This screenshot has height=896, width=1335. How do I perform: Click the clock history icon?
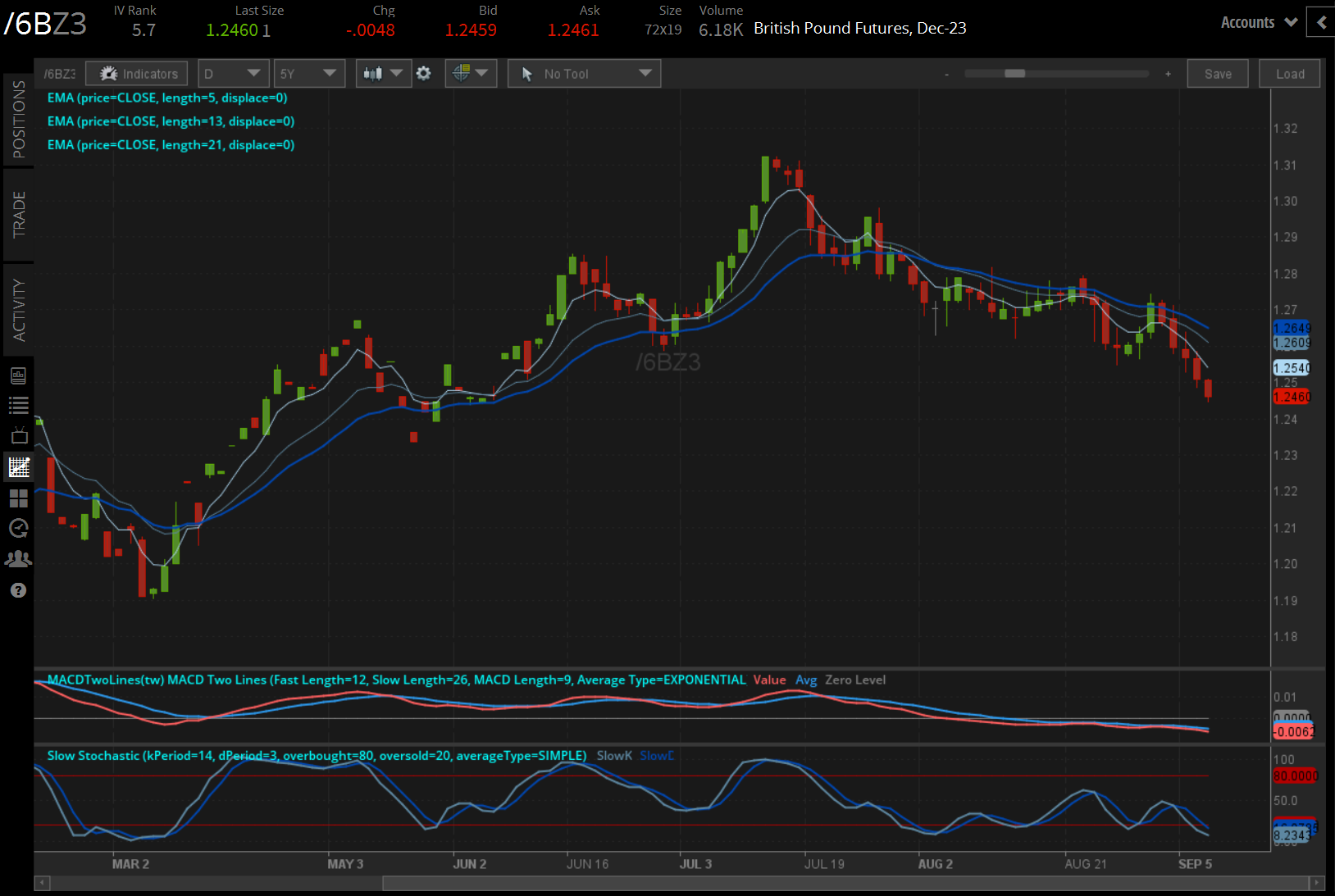pyautogui.click(x=18, y=529)
